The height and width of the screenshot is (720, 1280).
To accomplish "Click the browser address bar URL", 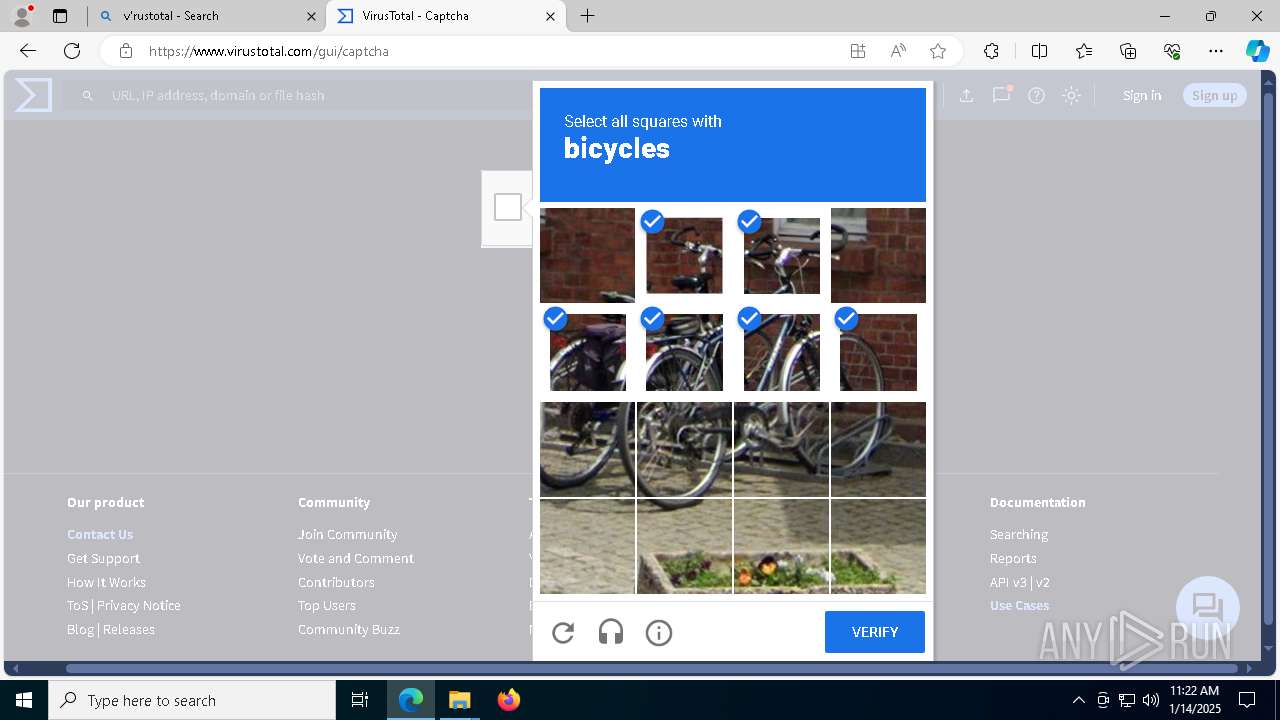I will (269, 51).
